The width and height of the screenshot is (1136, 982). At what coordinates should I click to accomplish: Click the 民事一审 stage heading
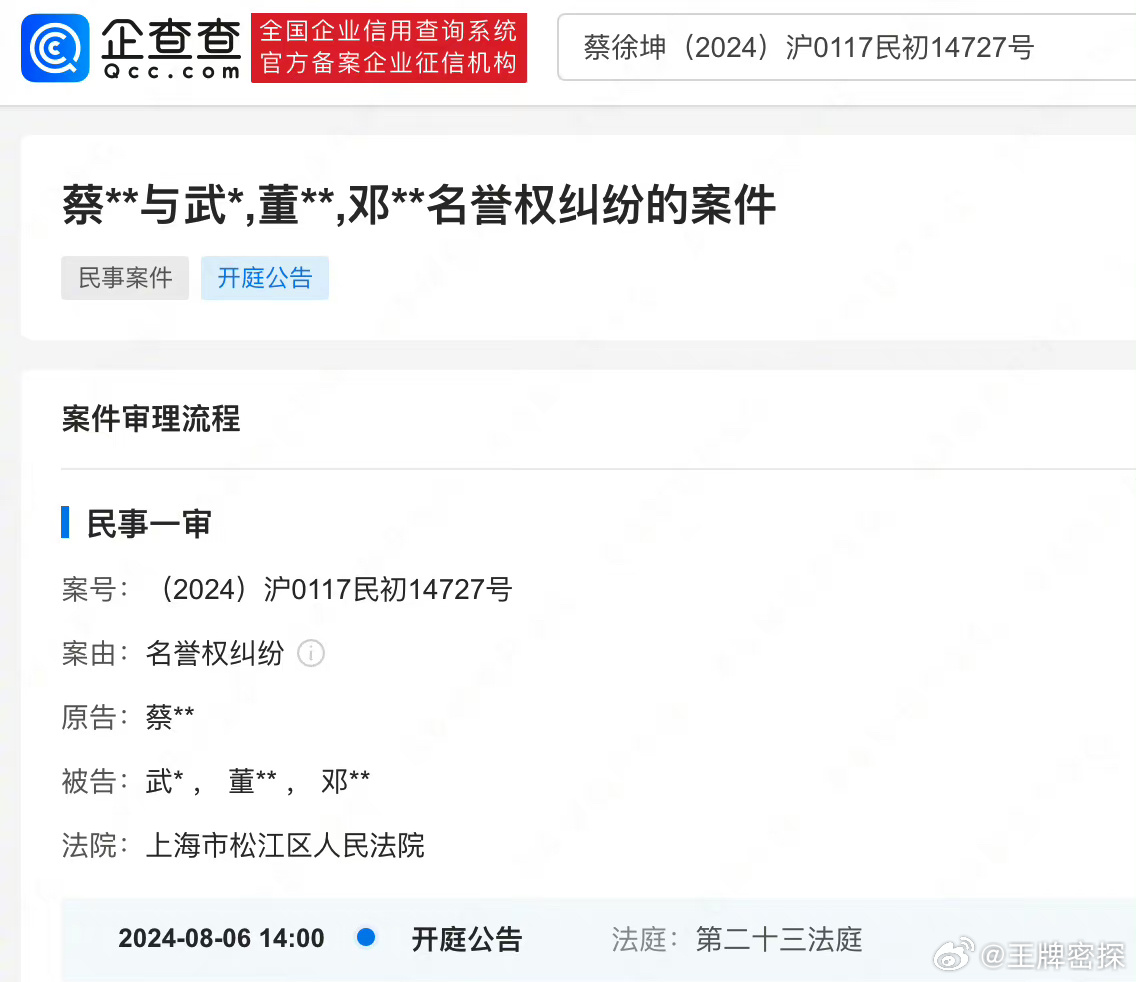pos(149,523)
